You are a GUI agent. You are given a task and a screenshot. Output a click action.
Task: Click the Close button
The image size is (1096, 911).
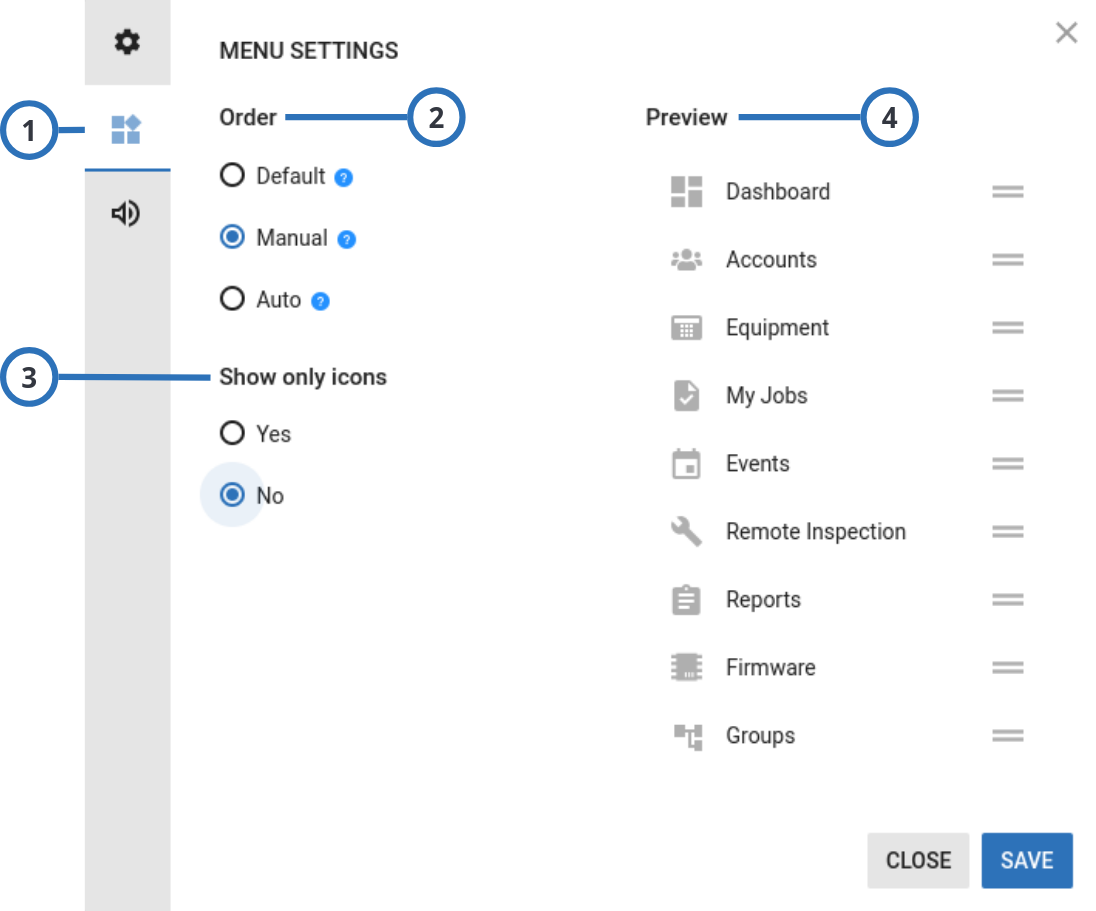tap(917, 860)
